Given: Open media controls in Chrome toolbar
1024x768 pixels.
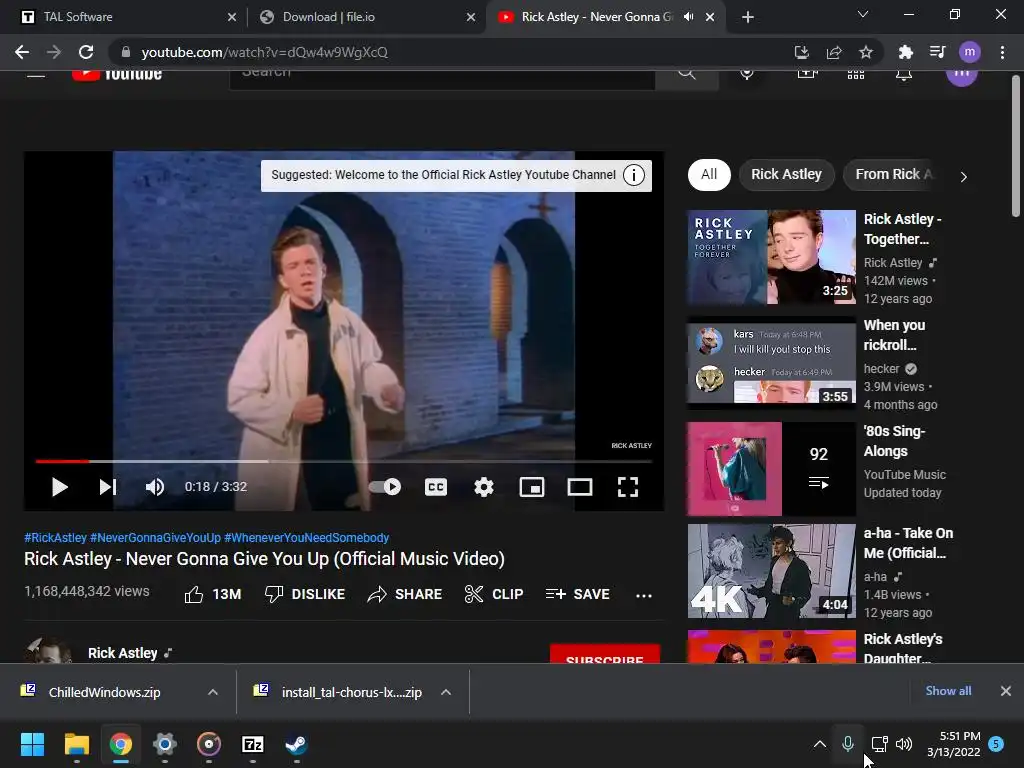Looking at the screenshot, I should point(938,52).
